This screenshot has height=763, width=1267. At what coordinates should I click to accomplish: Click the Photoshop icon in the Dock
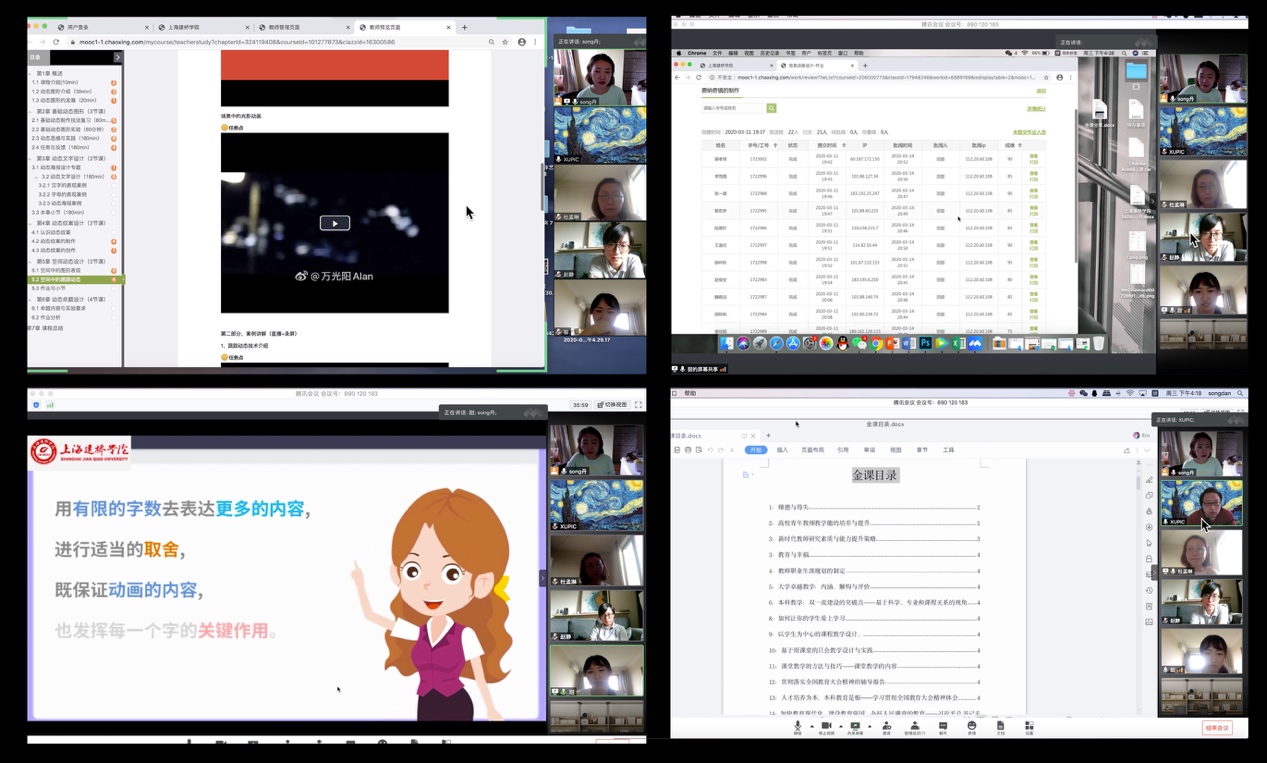click(925, 344)
